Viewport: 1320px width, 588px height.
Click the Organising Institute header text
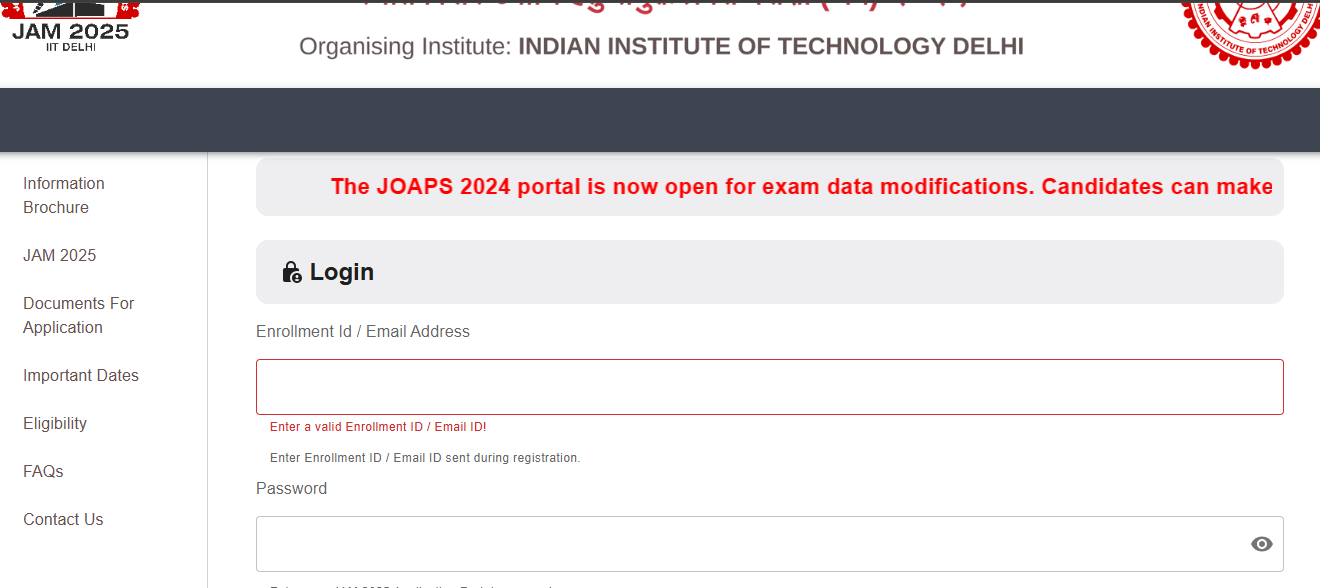[660, 46]
